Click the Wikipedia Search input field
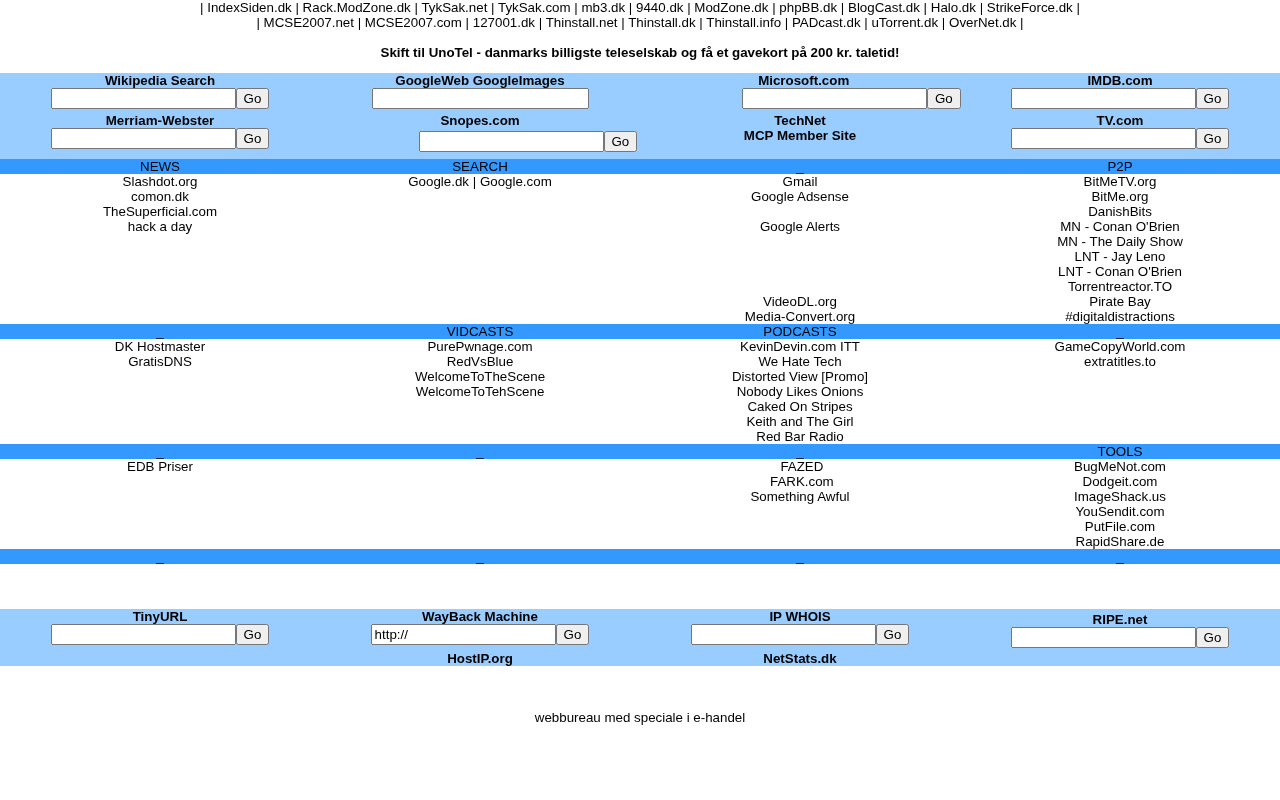 (x=143, y=99)
